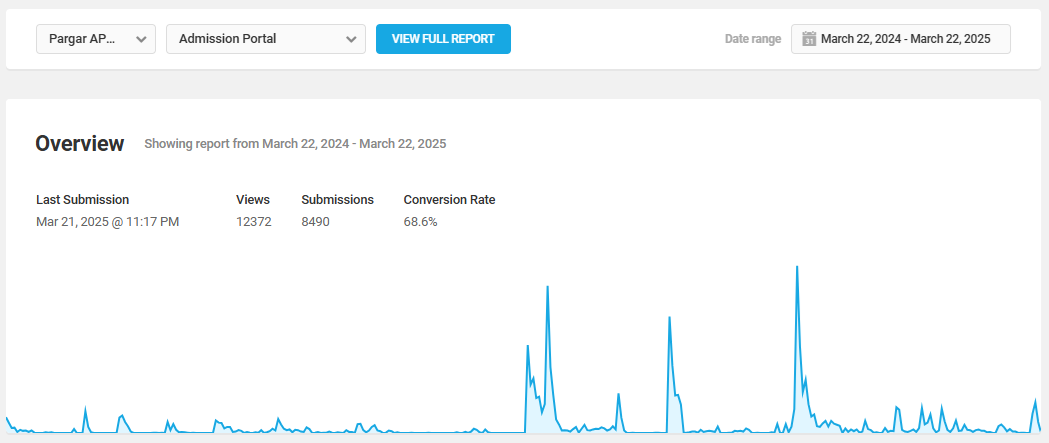Select the 12372 views count

[254, 221]
